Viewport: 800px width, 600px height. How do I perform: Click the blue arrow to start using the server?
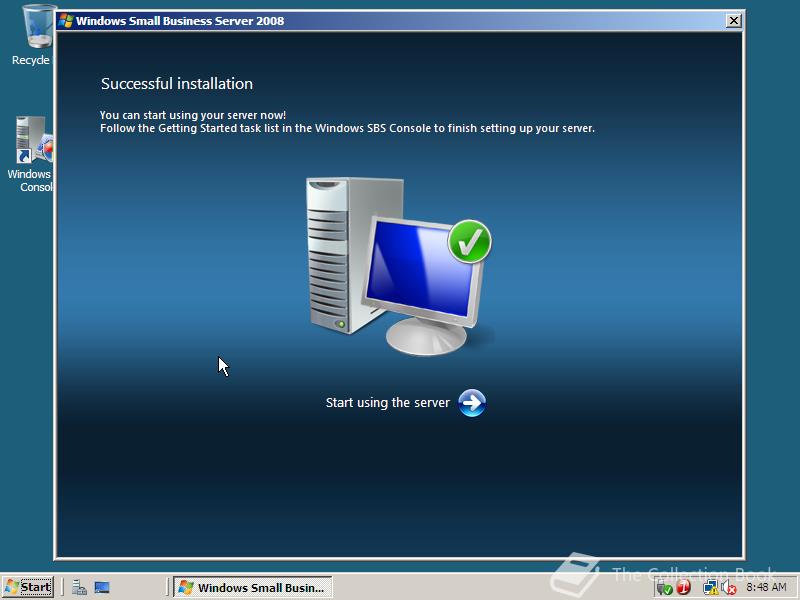[x=472, y=403]
